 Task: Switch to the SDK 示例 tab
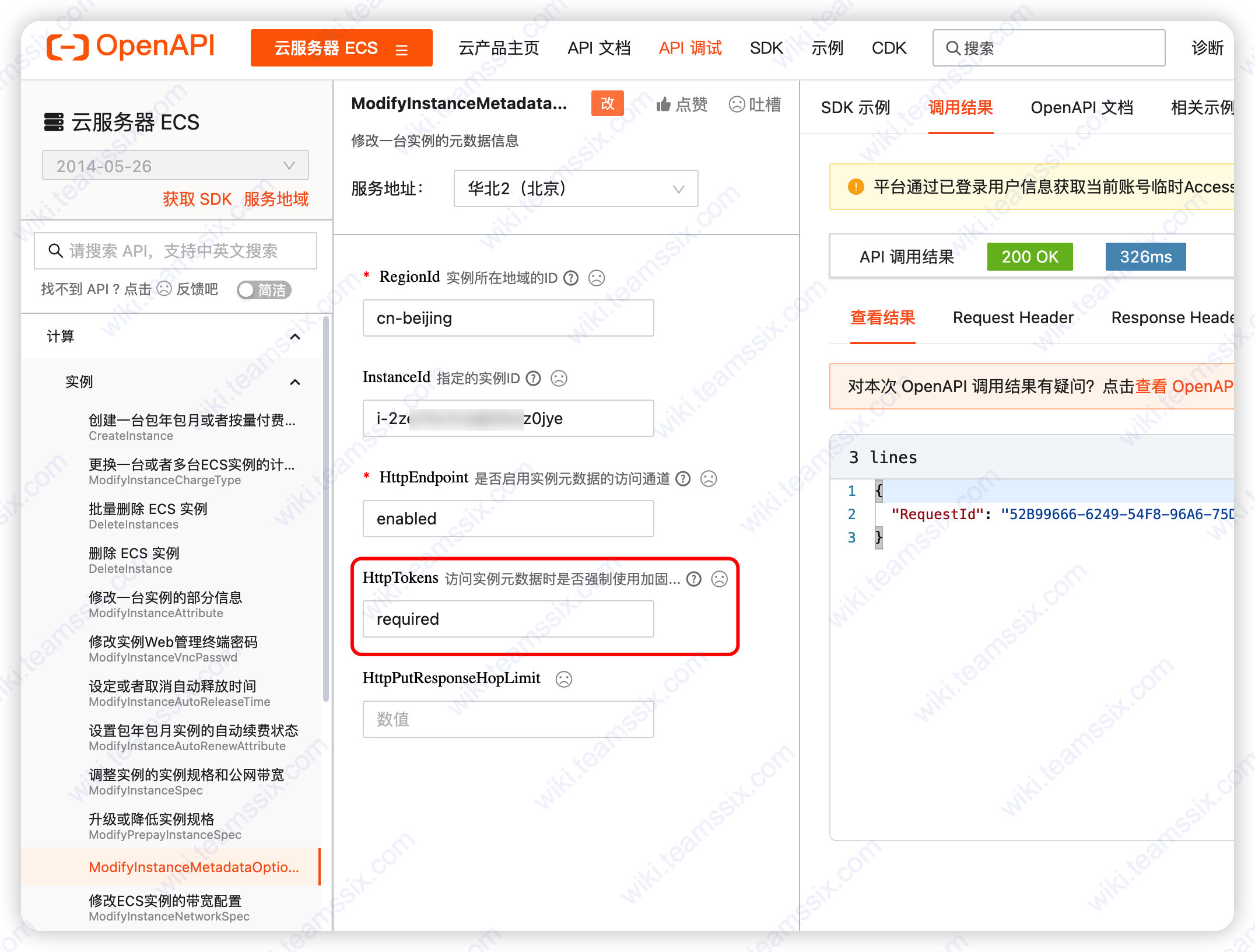[x=855, y=108]
